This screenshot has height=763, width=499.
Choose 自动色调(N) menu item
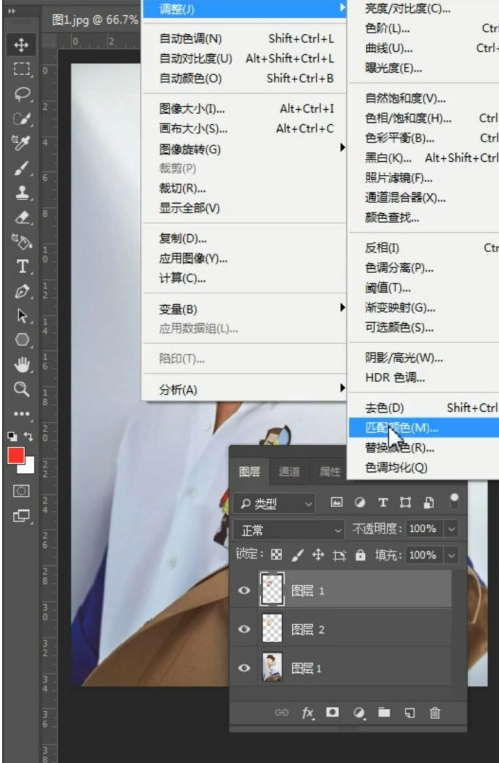244,38
